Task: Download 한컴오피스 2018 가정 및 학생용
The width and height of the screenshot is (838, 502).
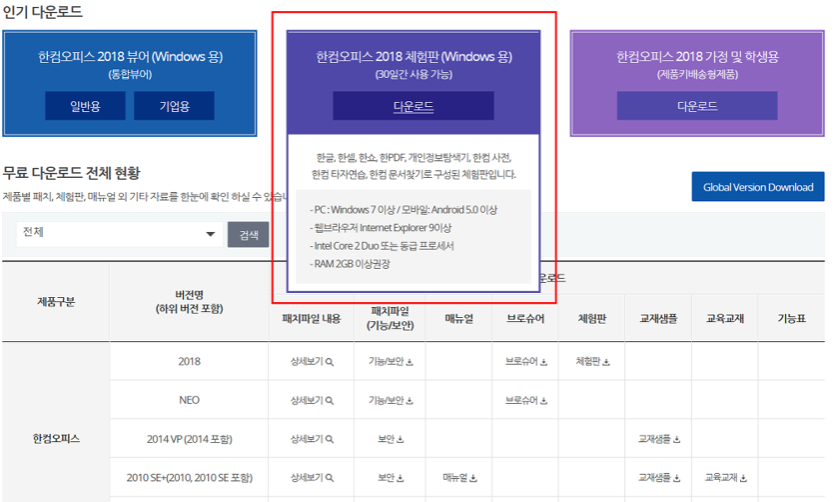Action: click(697, 106)
